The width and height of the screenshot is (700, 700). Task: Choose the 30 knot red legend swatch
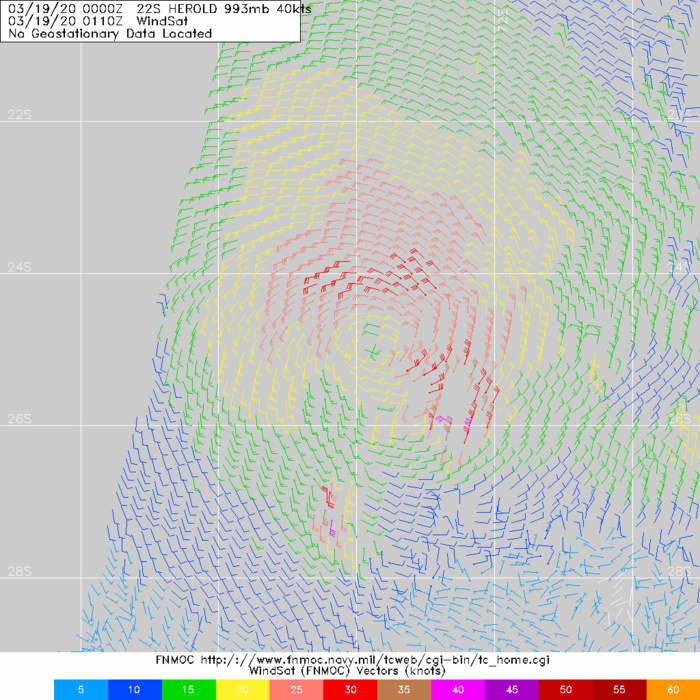click(x=350, y=690)
